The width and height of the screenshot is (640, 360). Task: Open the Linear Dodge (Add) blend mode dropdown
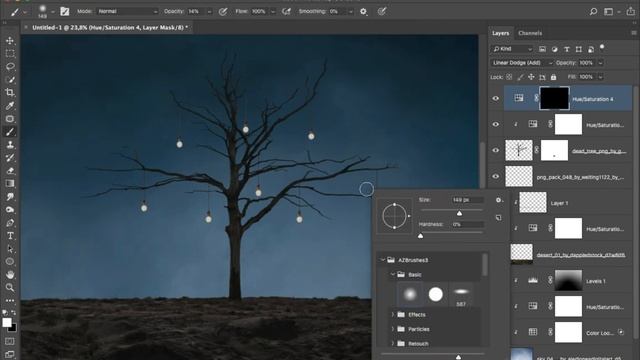(522, 63)
